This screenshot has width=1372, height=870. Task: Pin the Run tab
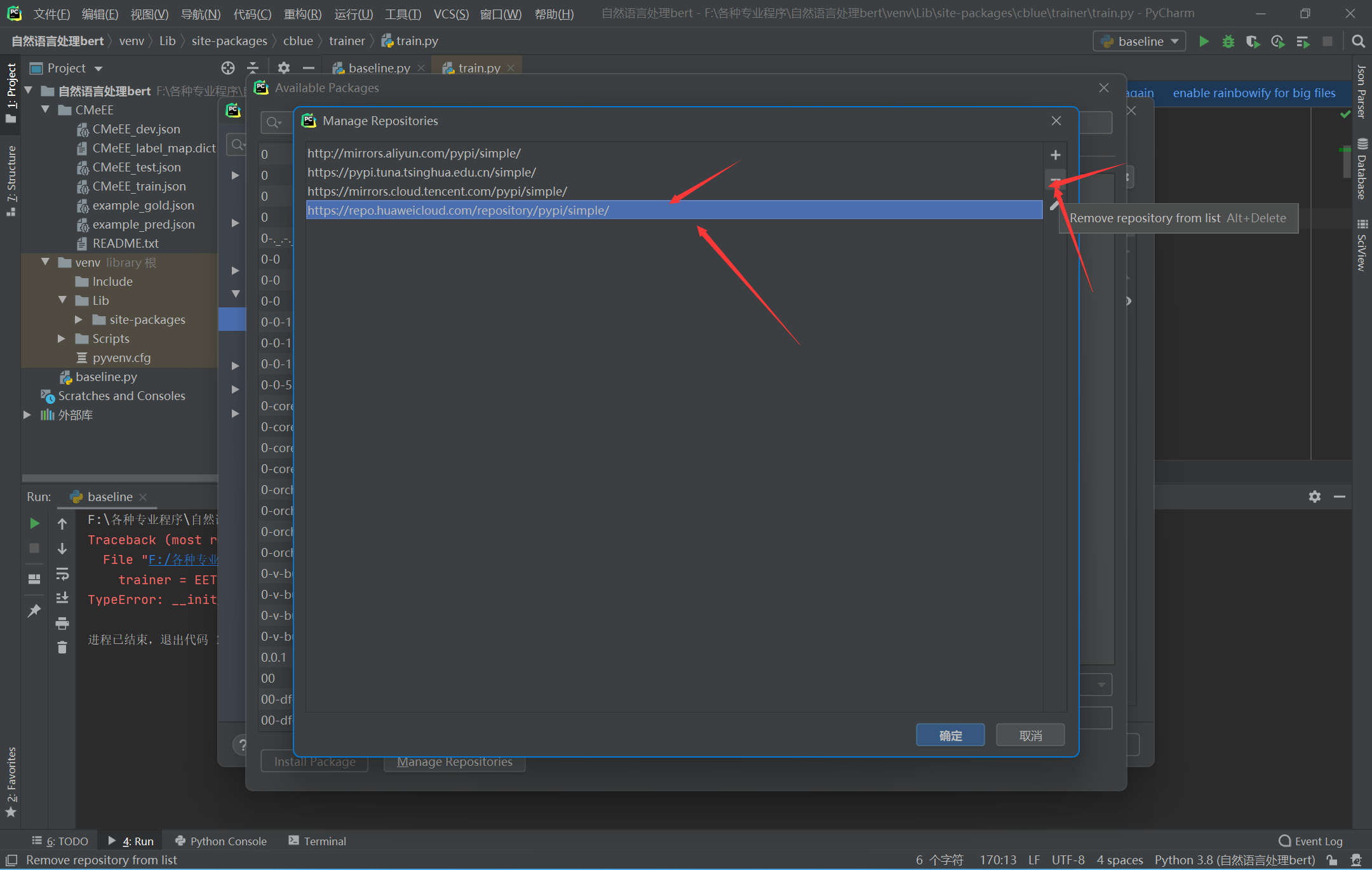34,610
